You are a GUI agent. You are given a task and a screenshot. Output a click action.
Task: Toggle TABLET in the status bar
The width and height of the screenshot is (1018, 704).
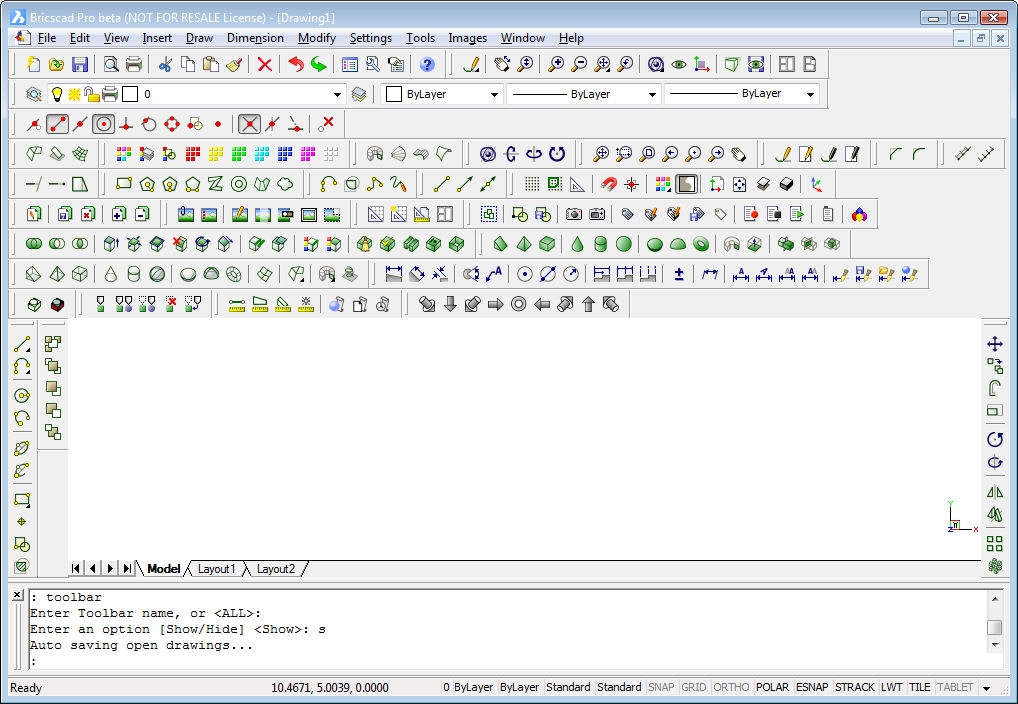point(955,687)
